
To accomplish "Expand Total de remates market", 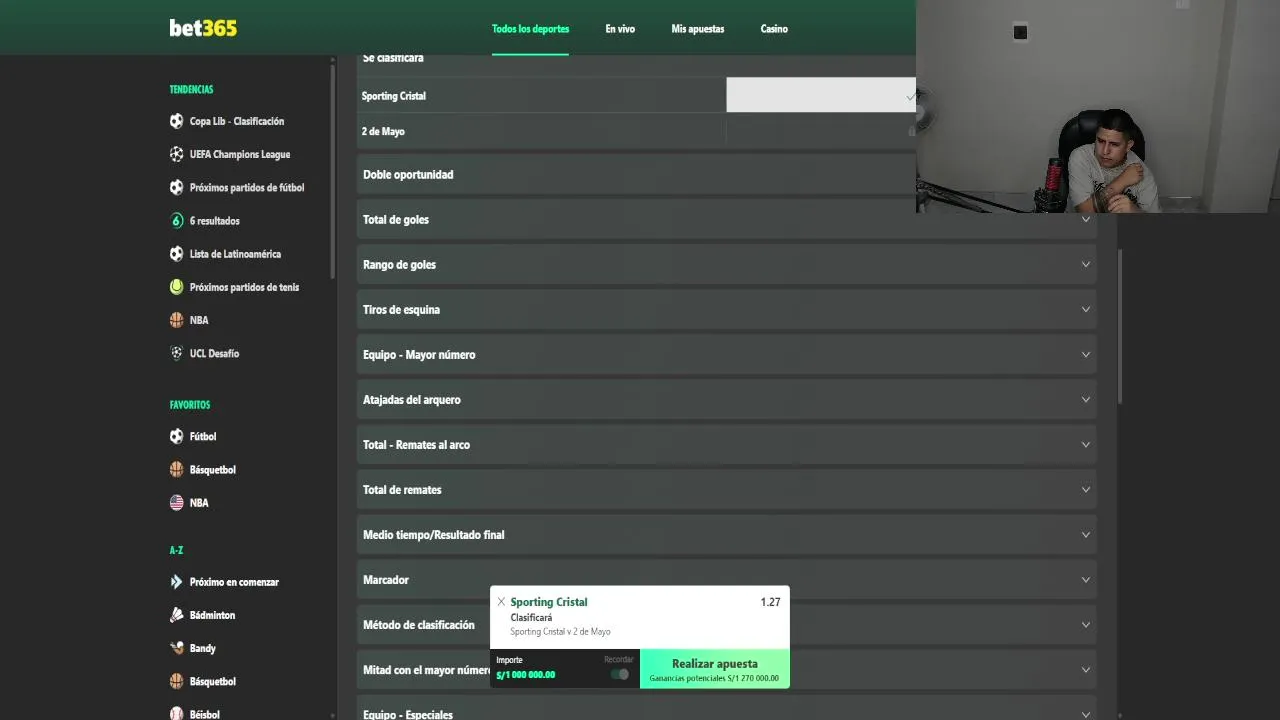I will 726,490.
